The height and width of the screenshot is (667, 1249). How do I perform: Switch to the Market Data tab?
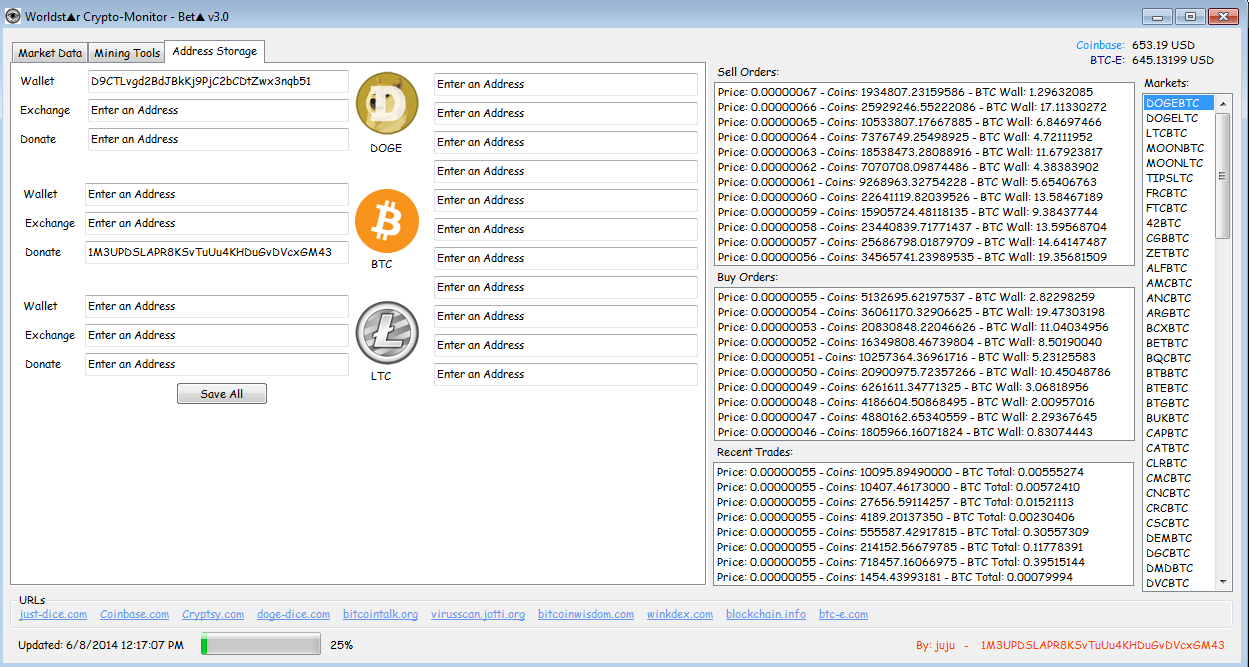[50, 53]
